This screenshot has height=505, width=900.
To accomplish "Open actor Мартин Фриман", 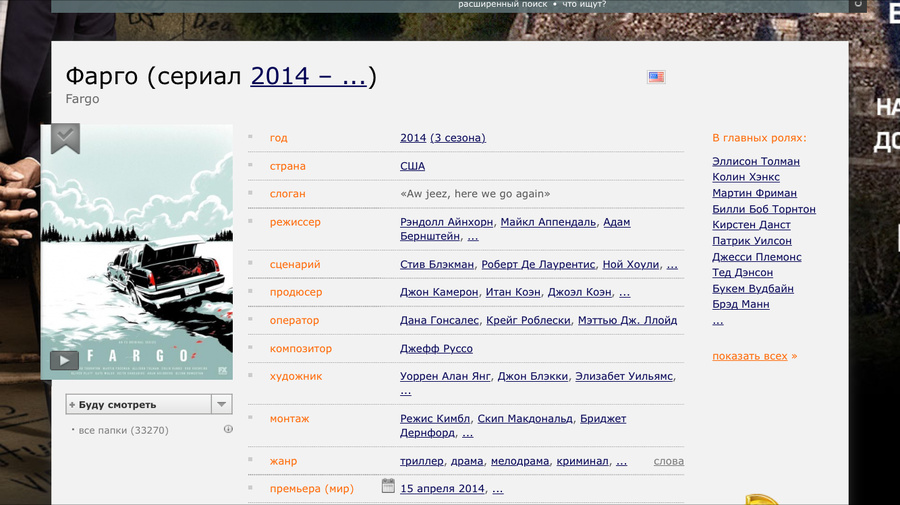I will point(754,193).
